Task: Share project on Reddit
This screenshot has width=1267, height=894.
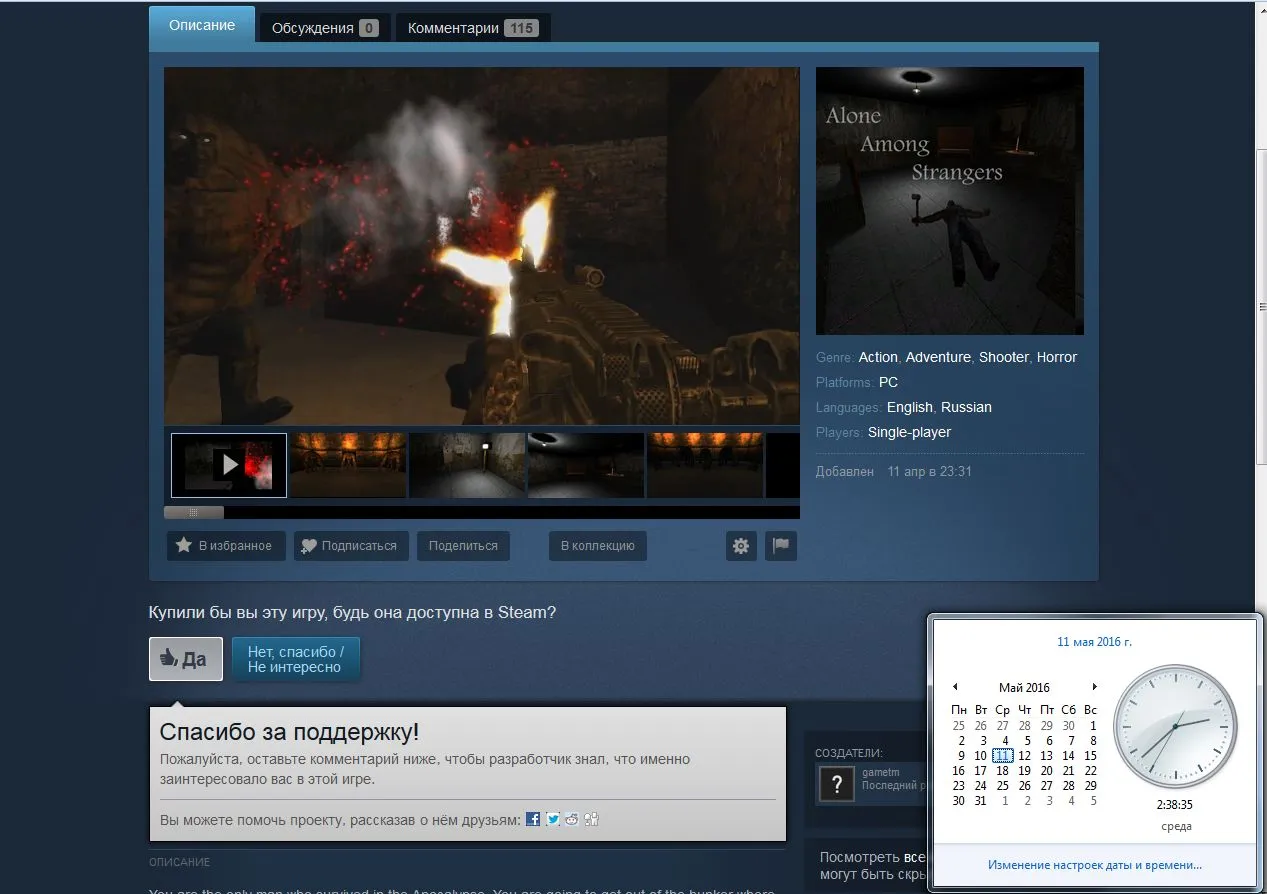Action: pos(572,819)
